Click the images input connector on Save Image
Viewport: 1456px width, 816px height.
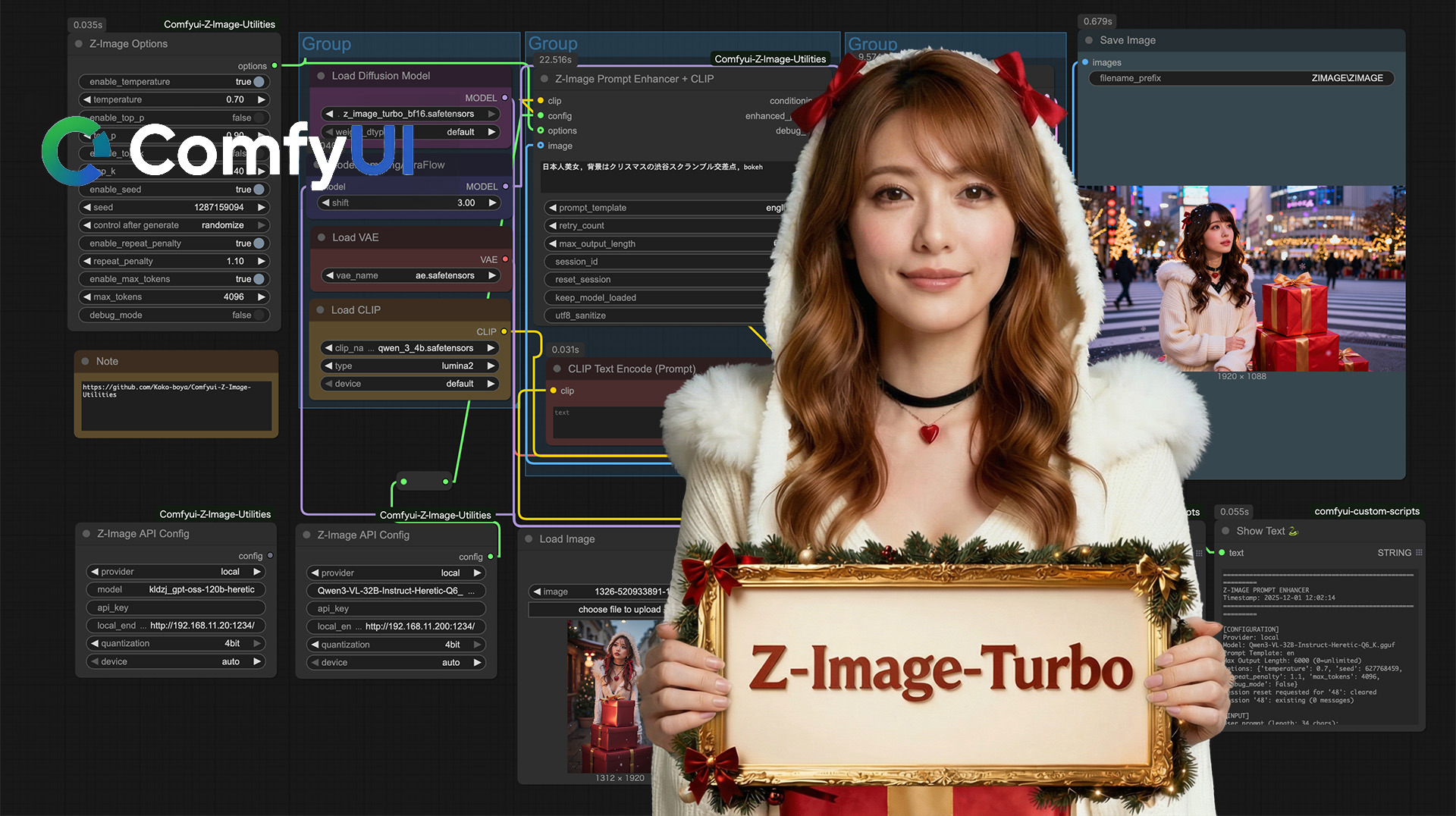click(x=1085, y=62)
